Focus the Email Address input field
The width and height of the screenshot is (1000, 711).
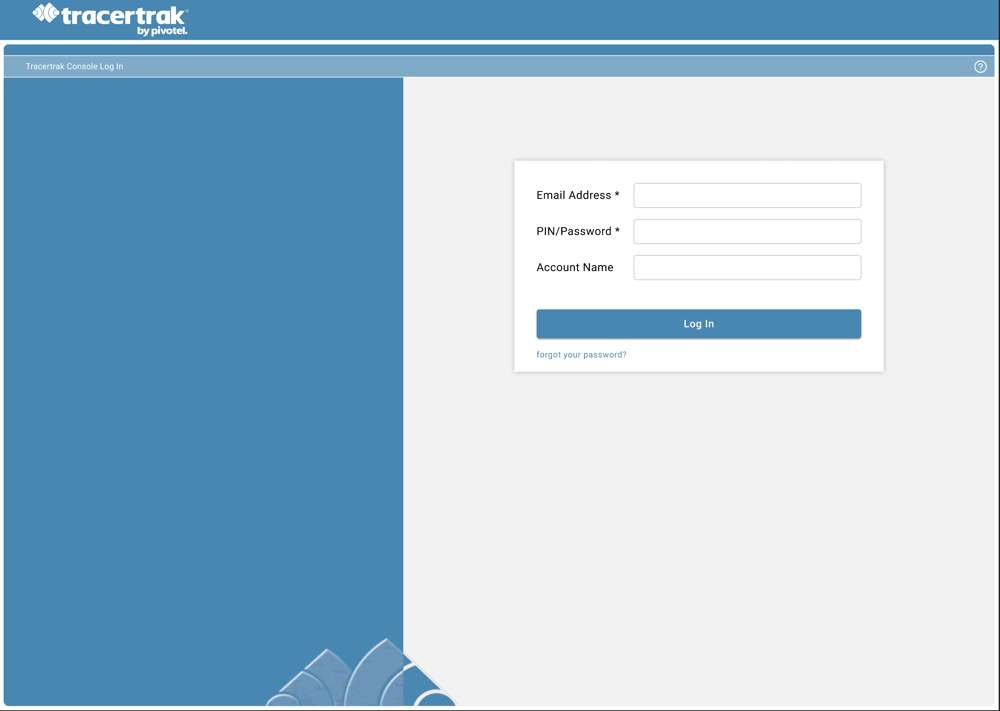pos(747,195)
